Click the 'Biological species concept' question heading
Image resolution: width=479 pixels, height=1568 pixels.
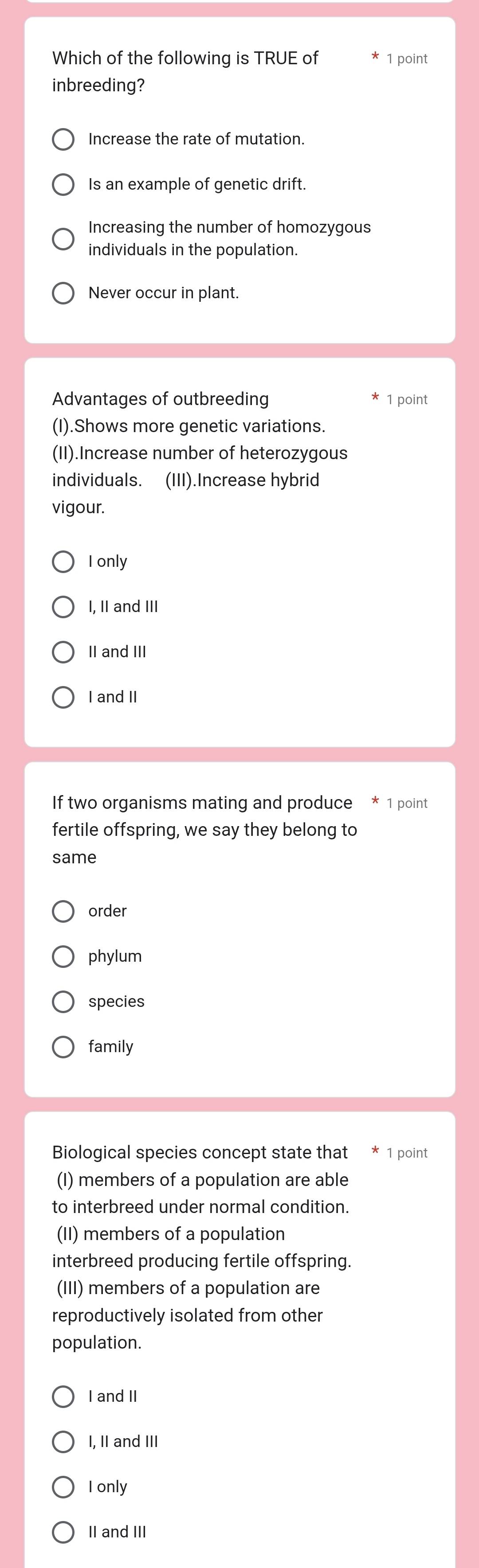[x=200, y=1152]
